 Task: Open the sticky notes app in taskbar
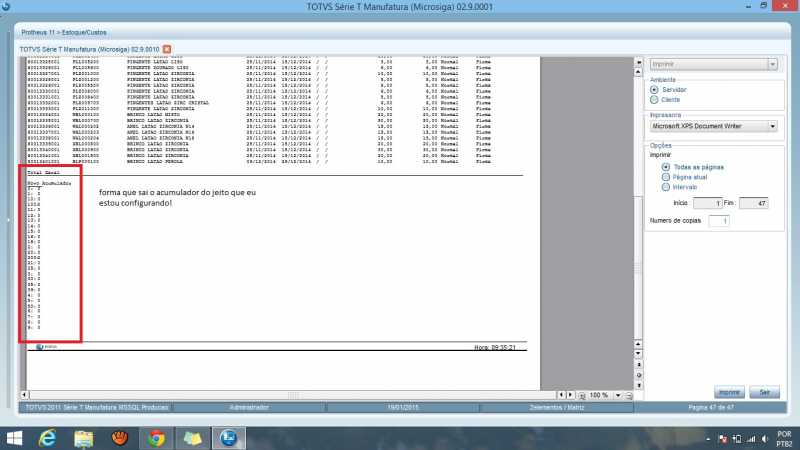click(192, 438)
